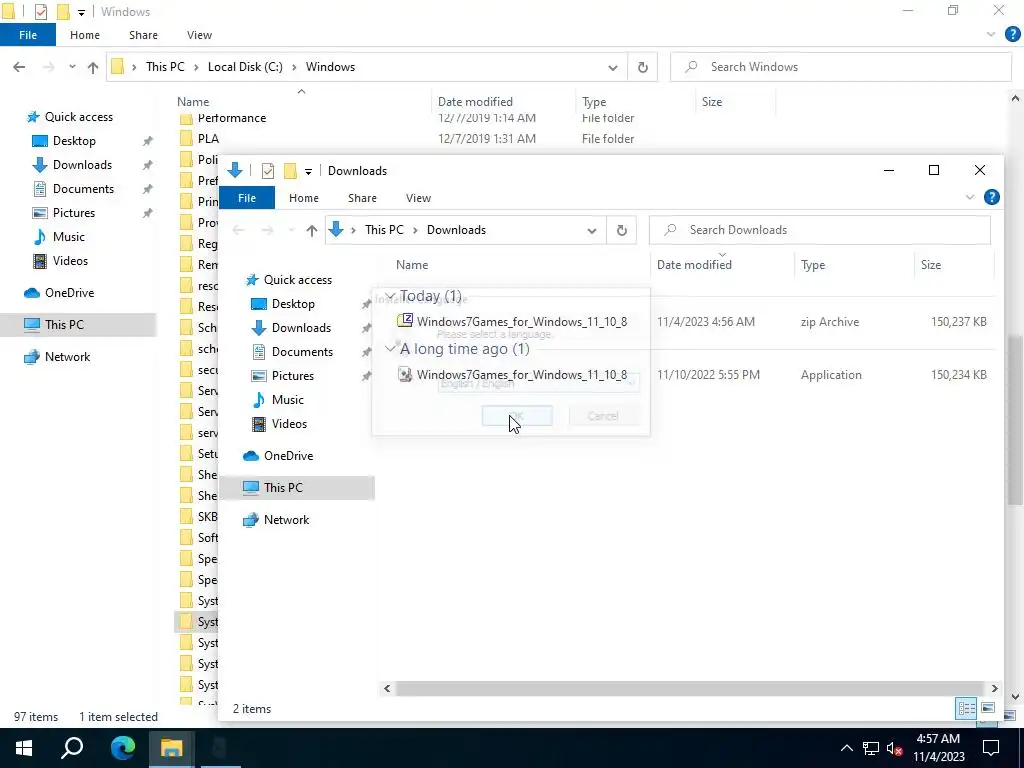The height and width of the screenshot is (768, 1024).
Task: Click horizontal scrollbar in Downloads window
Action: pos(689,688)
